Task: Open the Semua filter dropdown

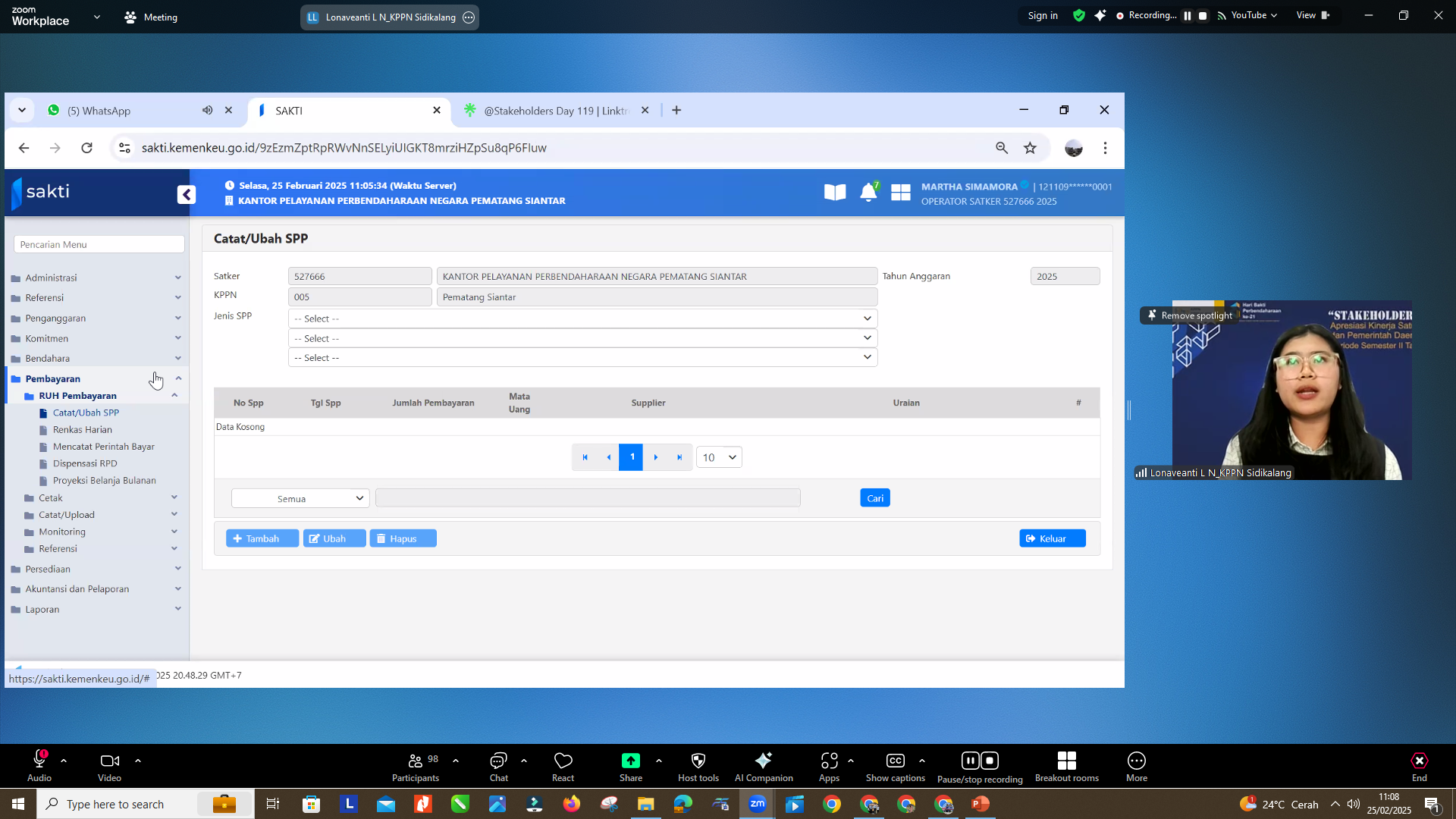Action: click(x=300, y=498)
